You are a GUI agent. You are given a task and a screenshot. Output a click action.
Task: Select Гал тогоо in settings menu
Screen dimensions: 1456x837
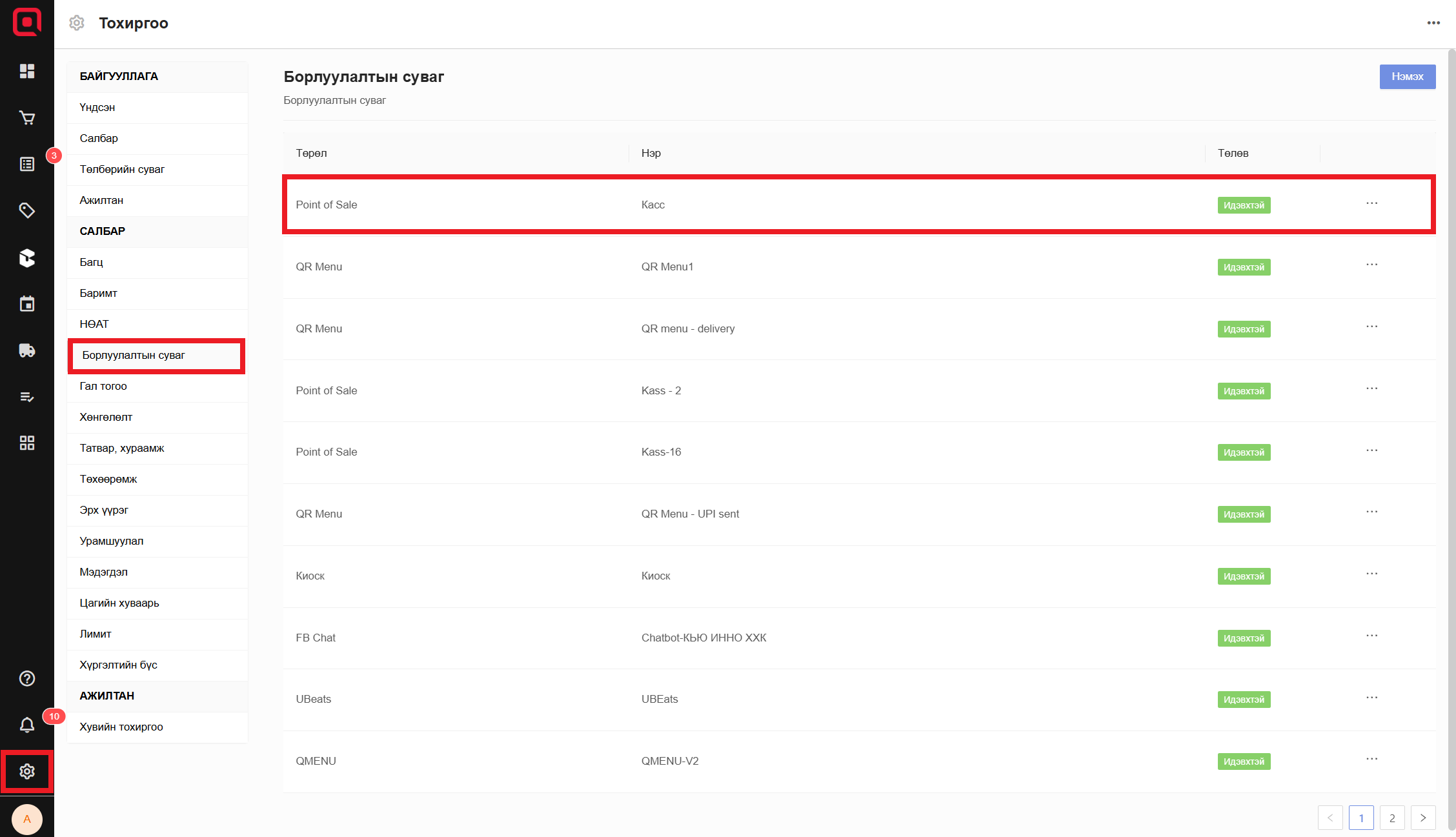point(103,386)
